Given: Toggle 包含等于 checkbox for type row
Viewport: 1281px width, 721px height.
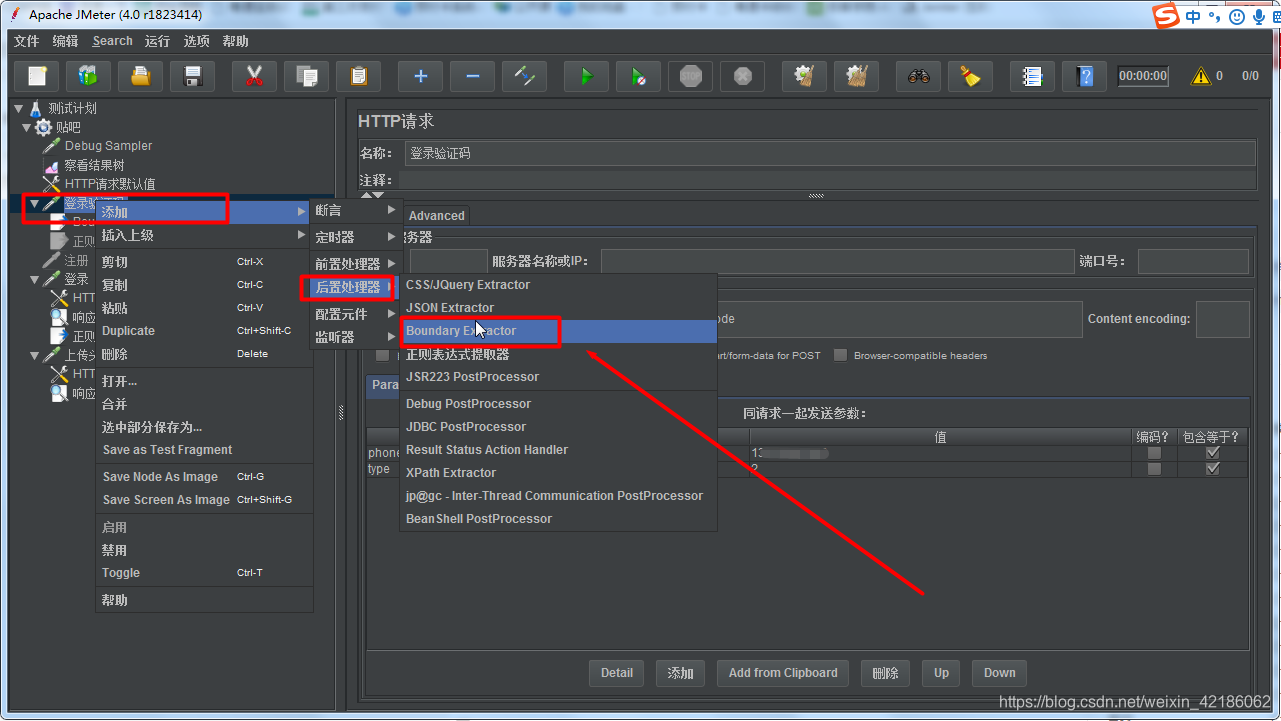Looking at the screenshot, I should (1213, 469).
